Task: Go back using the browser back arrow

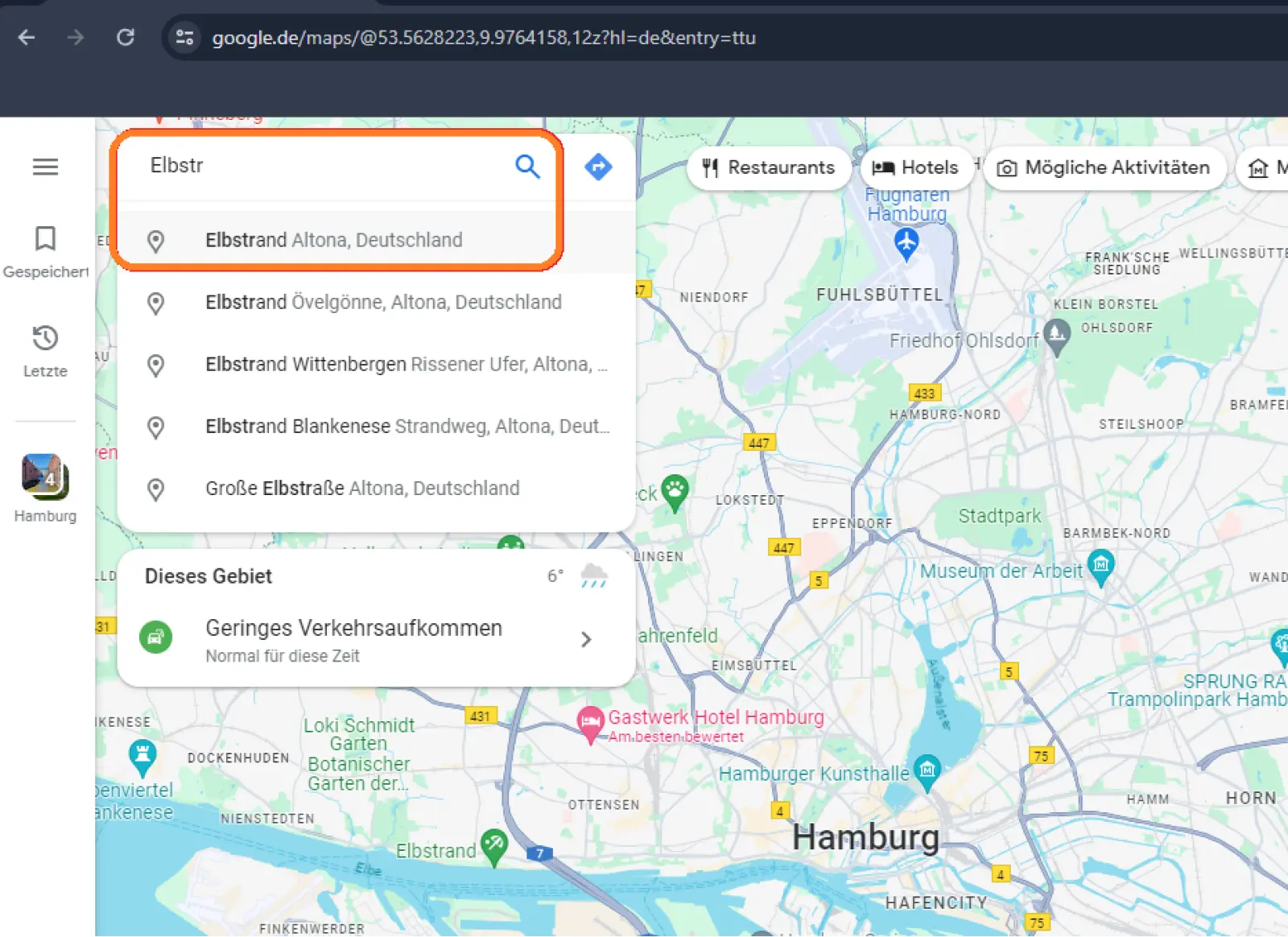Action: pyautogui.click(x=27, y=37)
